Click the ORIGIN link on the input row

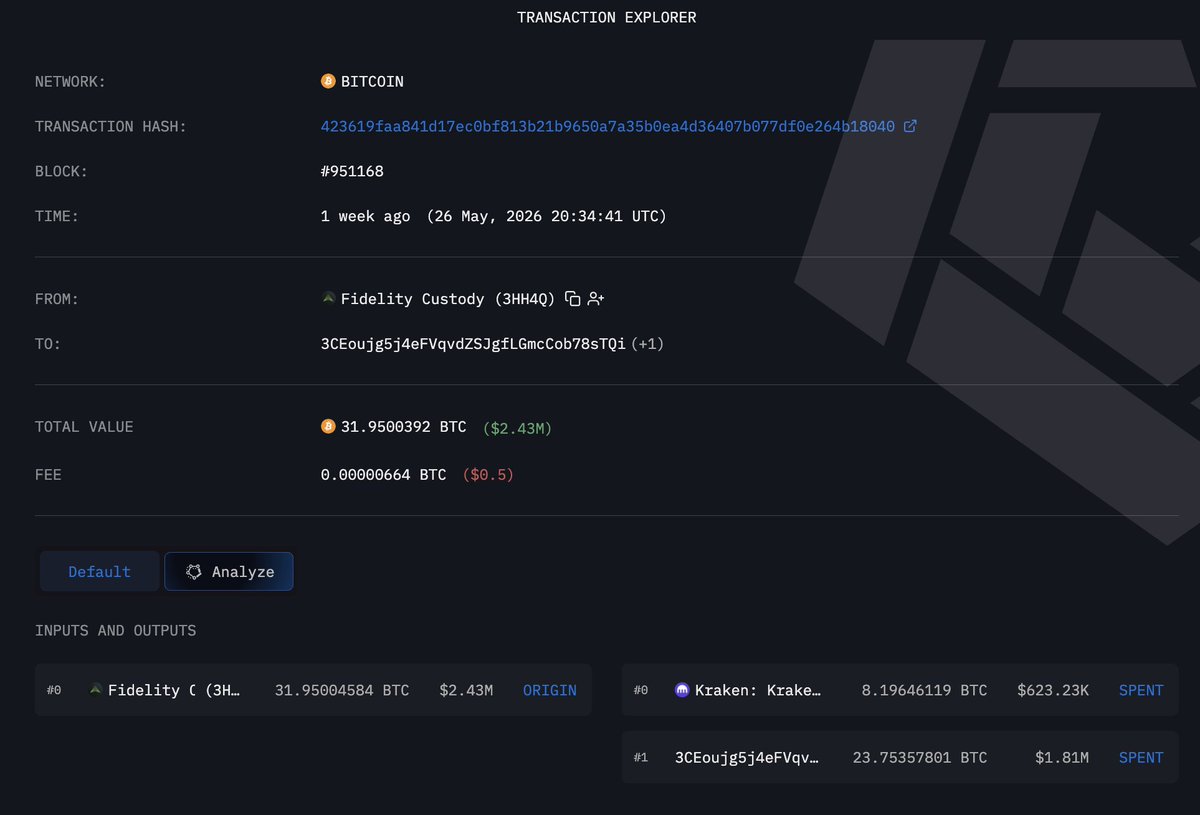pyautogui.click(x=550, y=690)
